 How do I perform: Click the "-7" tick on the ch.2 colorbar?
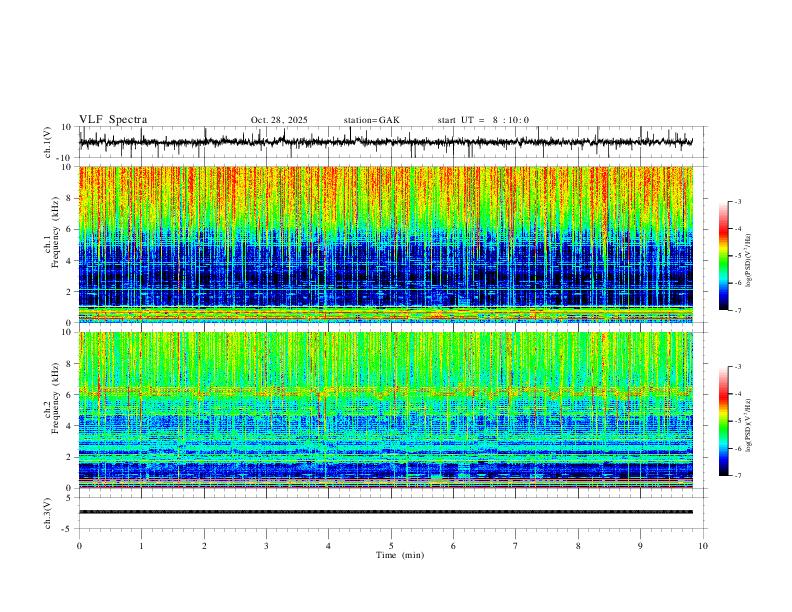(x=737, y=475)
